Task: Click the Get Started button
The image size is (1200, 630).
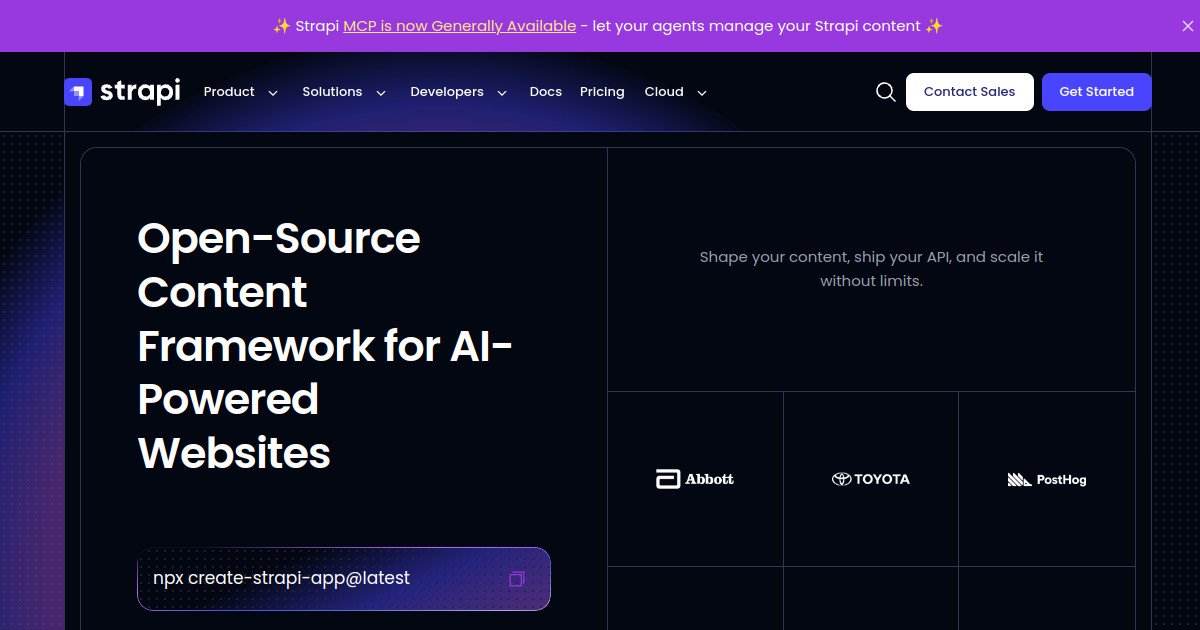Action: [x=1097, y=92]
